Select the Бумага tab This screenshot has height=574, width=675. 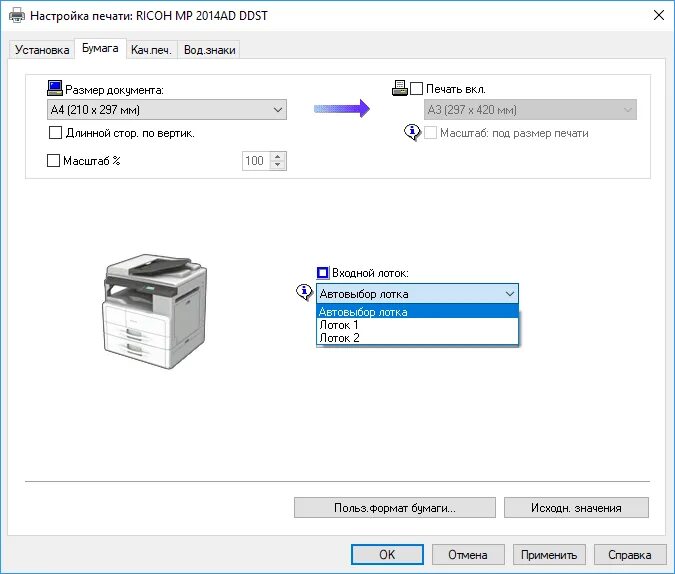[100, 48]
